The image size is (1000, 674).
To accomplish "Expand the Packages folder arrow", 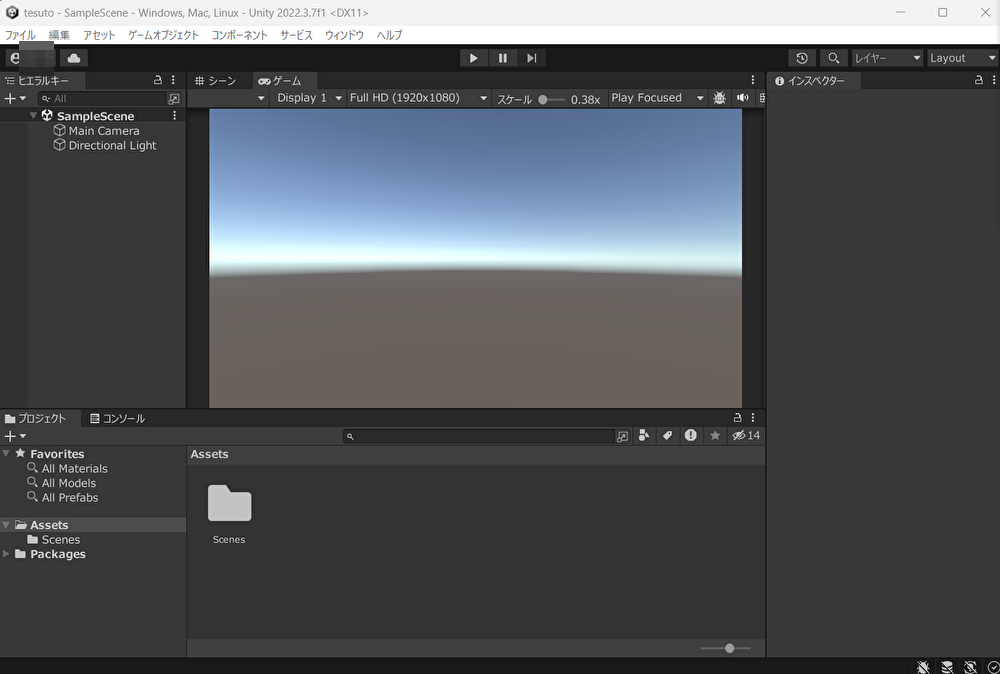I will tap(6, 554).
